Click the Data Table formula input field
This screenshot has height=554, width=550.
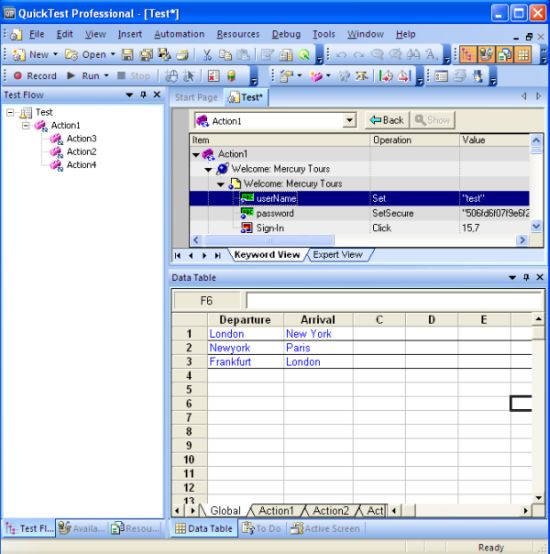coord(394,301)
